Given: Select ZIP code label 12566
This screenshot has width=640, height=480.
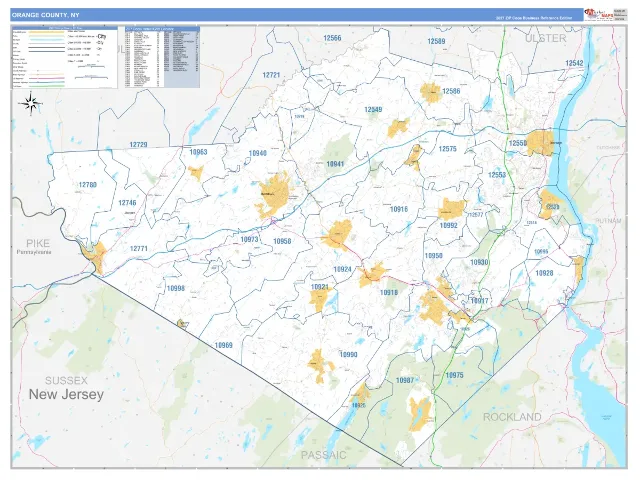Looking at the screenshot, I should point(332,38).
